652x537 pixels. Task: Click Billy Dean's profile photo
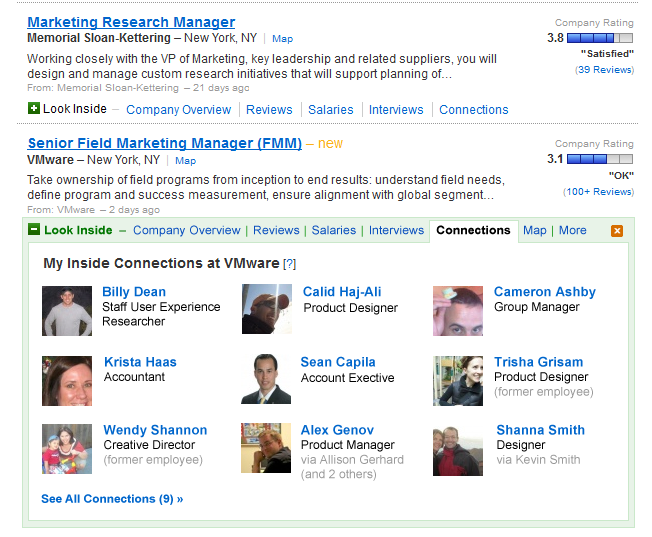(x=67, y=311)
